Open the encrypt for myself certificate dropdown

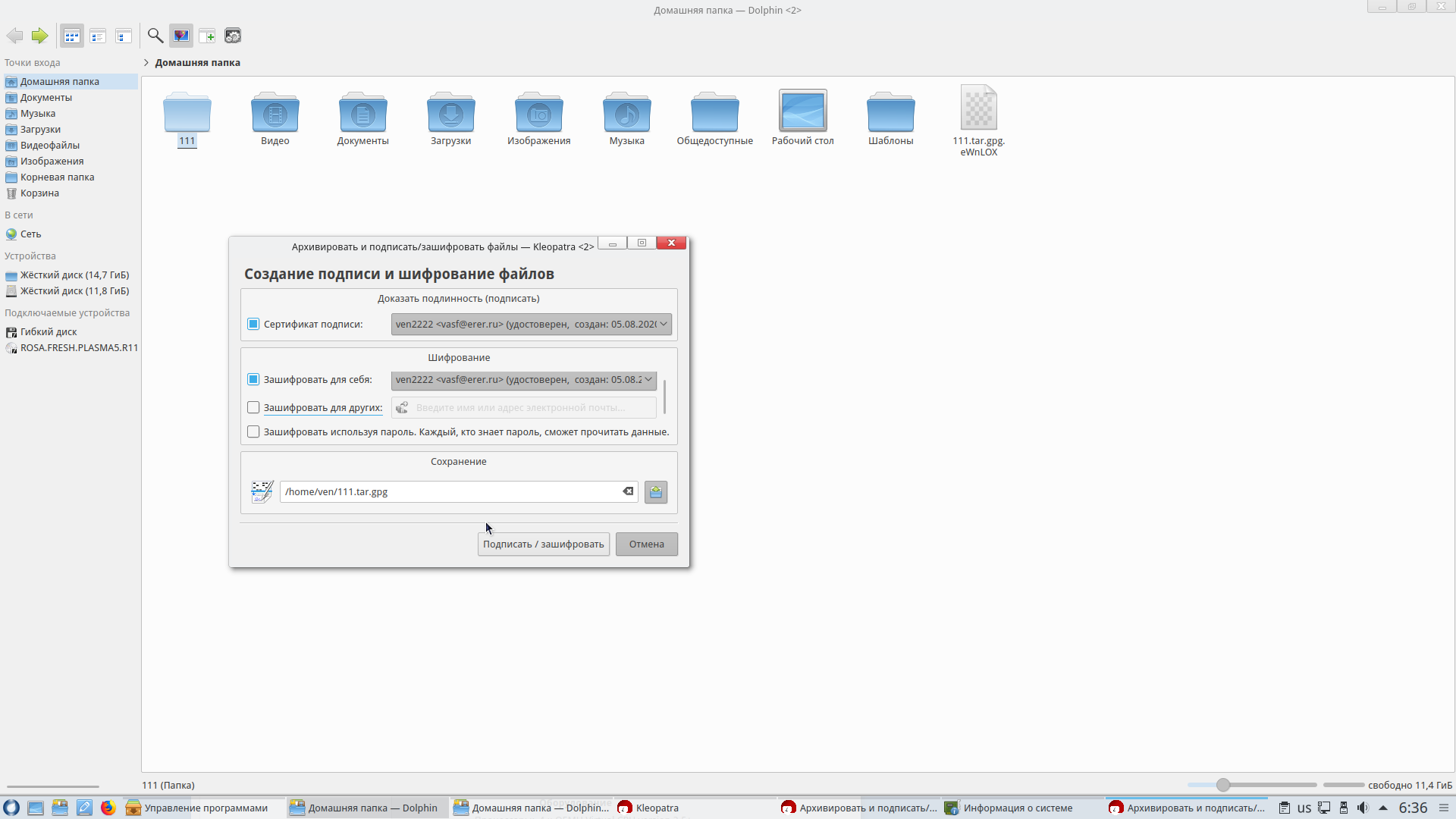(523, 380)
